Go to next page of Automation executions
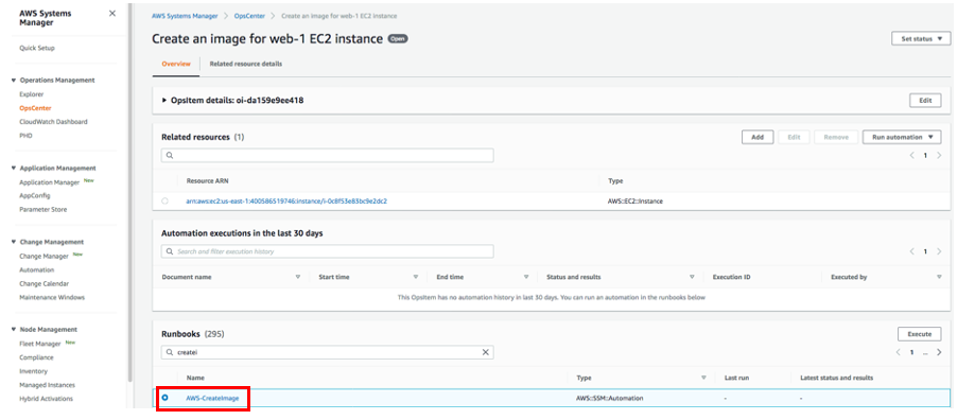977x420 pixels. (x=939, y=252)
